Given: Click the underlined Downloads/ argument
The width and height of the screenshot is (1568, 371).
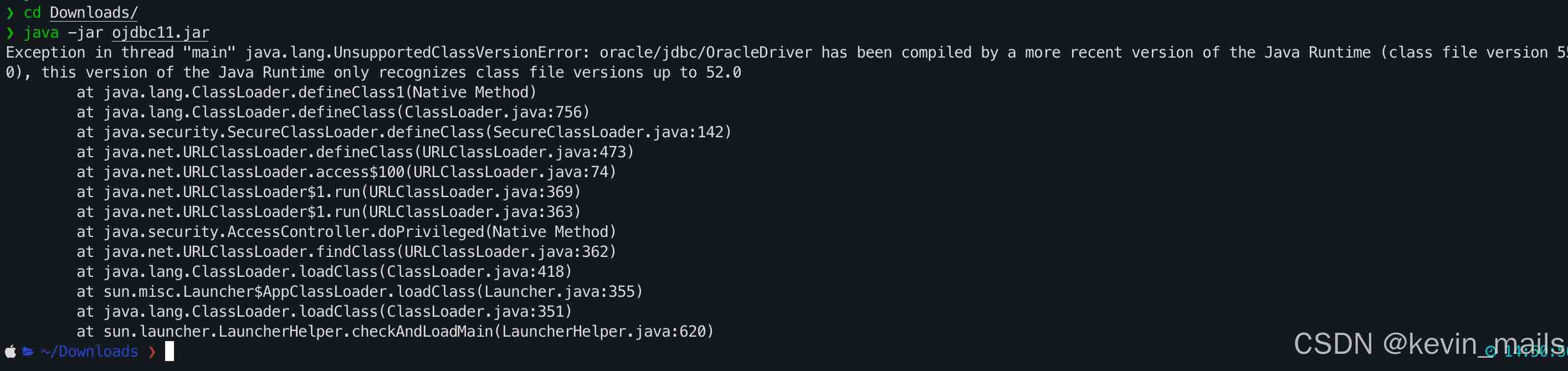Looking at the screenshot, I should pos(94,13).
